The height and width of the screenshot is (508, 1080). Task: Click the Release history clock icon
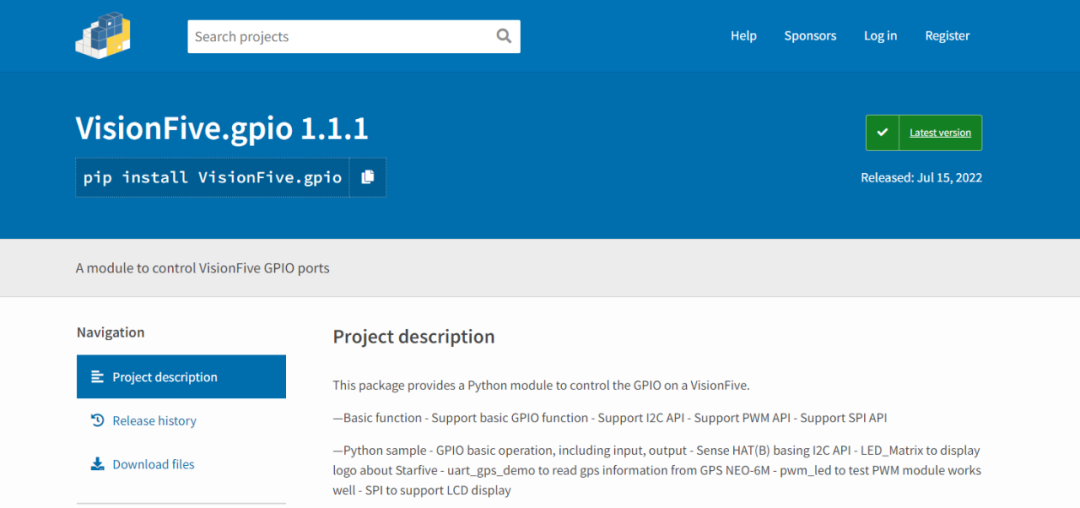97,421
